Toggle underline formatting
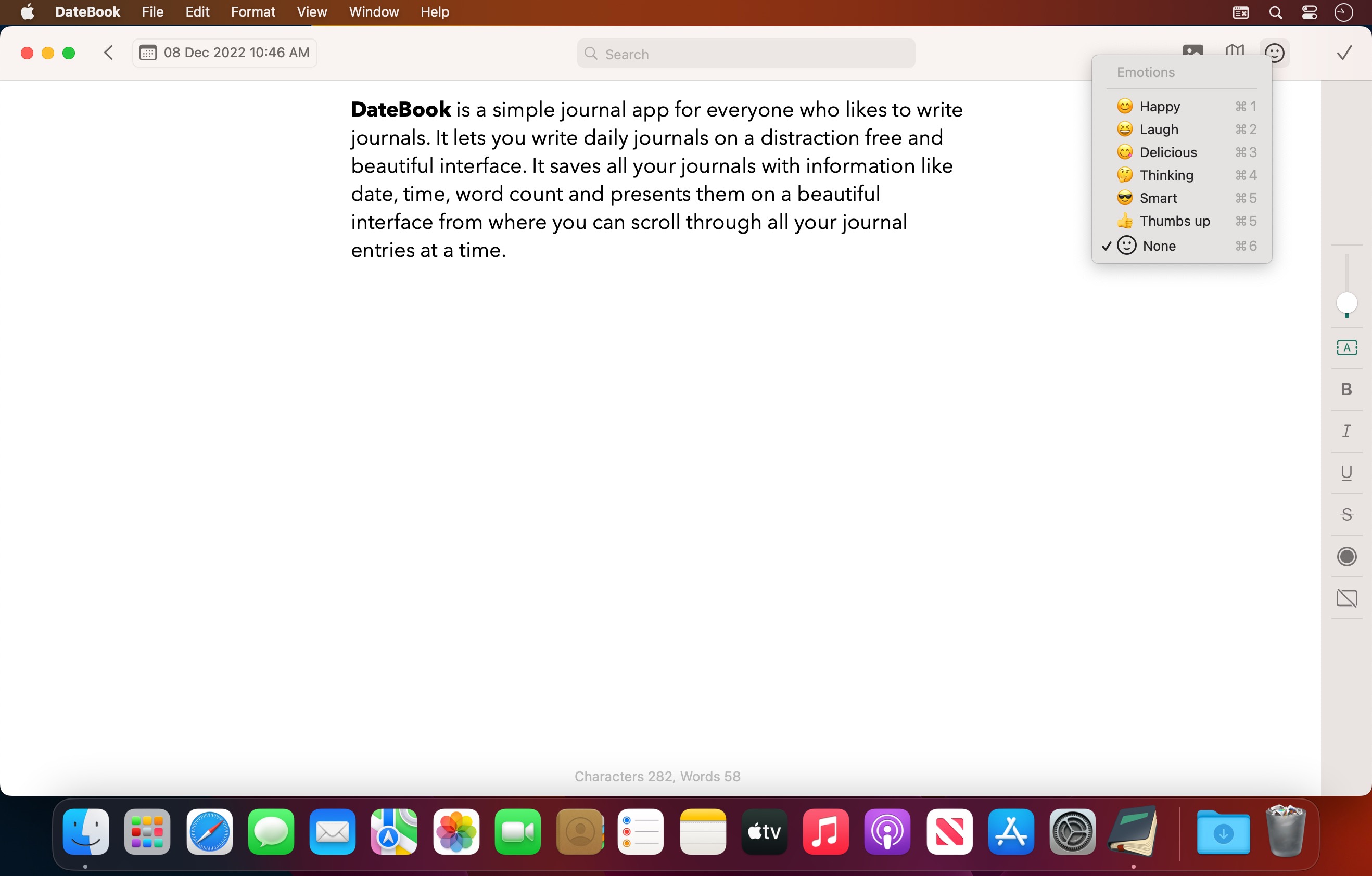 (1346, 473)
